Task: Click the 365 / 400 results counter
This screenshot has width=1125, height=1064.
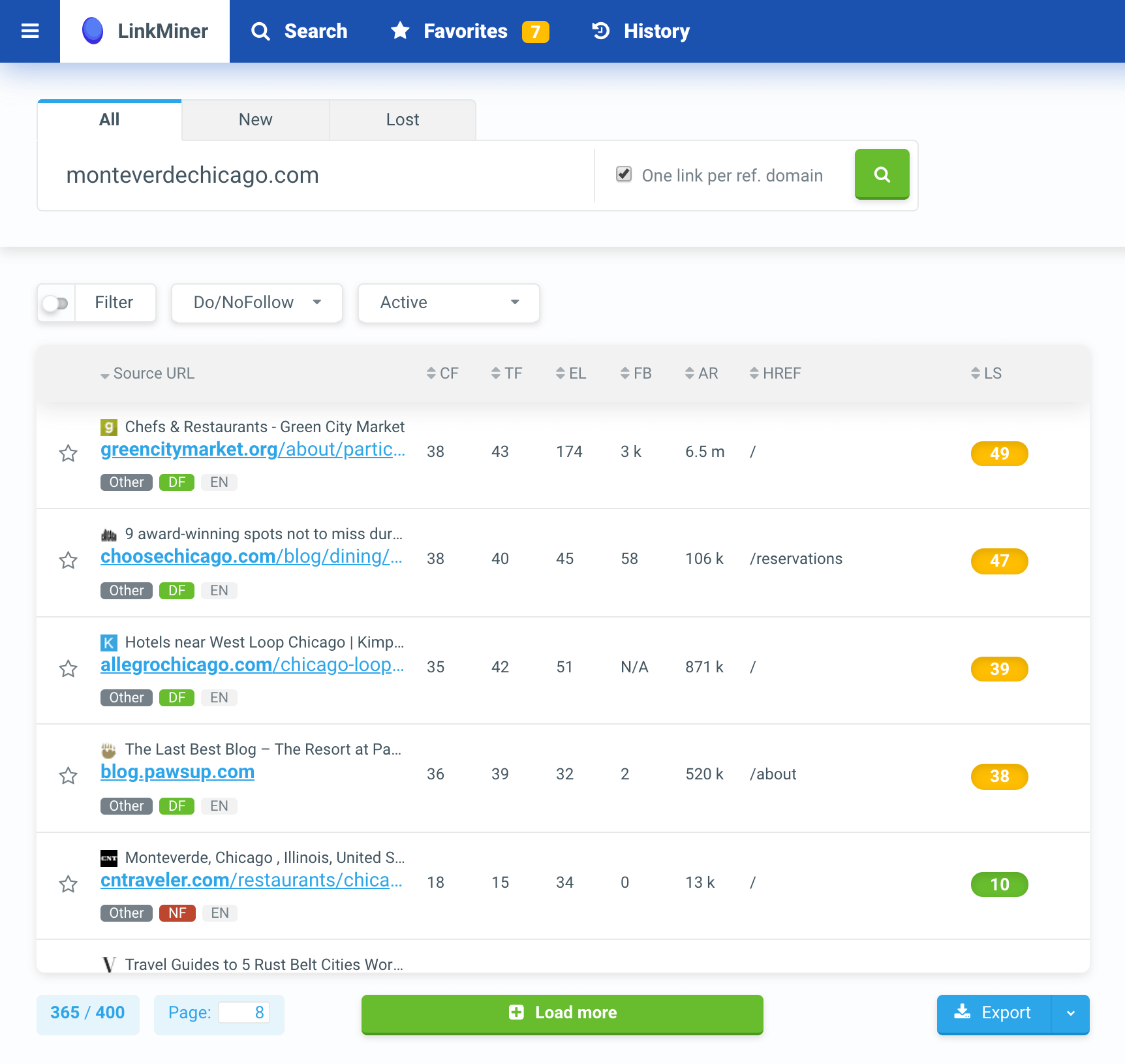Action: tap(87, 1013)
